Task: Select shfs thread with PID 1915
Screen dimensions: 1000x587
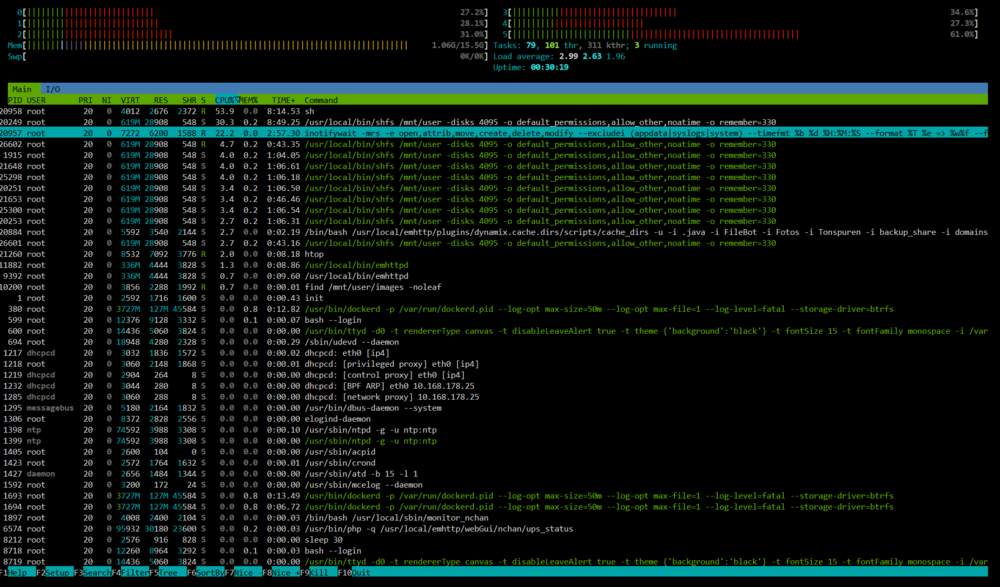Action: pos(494,155)
